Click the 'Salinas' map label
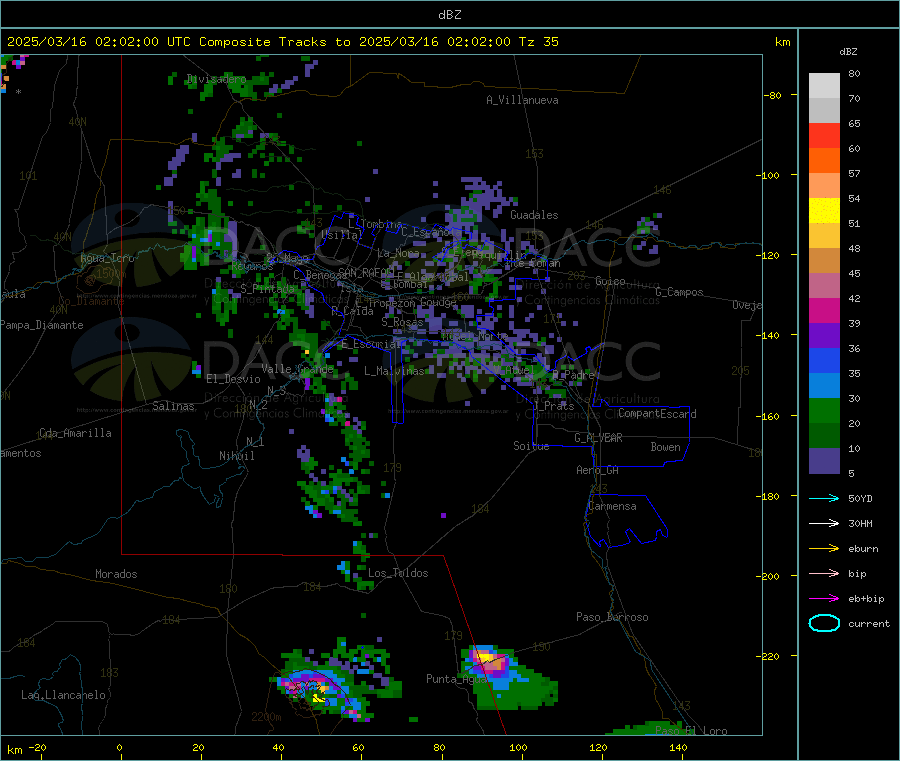Screen dimensions: 900x761 click(x=173, y=406)
